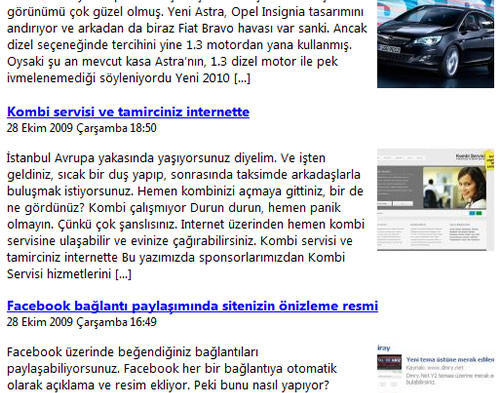
Task: Click the date "28 Ekim 2009 Çarşamba 16:49"
Action: coord(82,322)
